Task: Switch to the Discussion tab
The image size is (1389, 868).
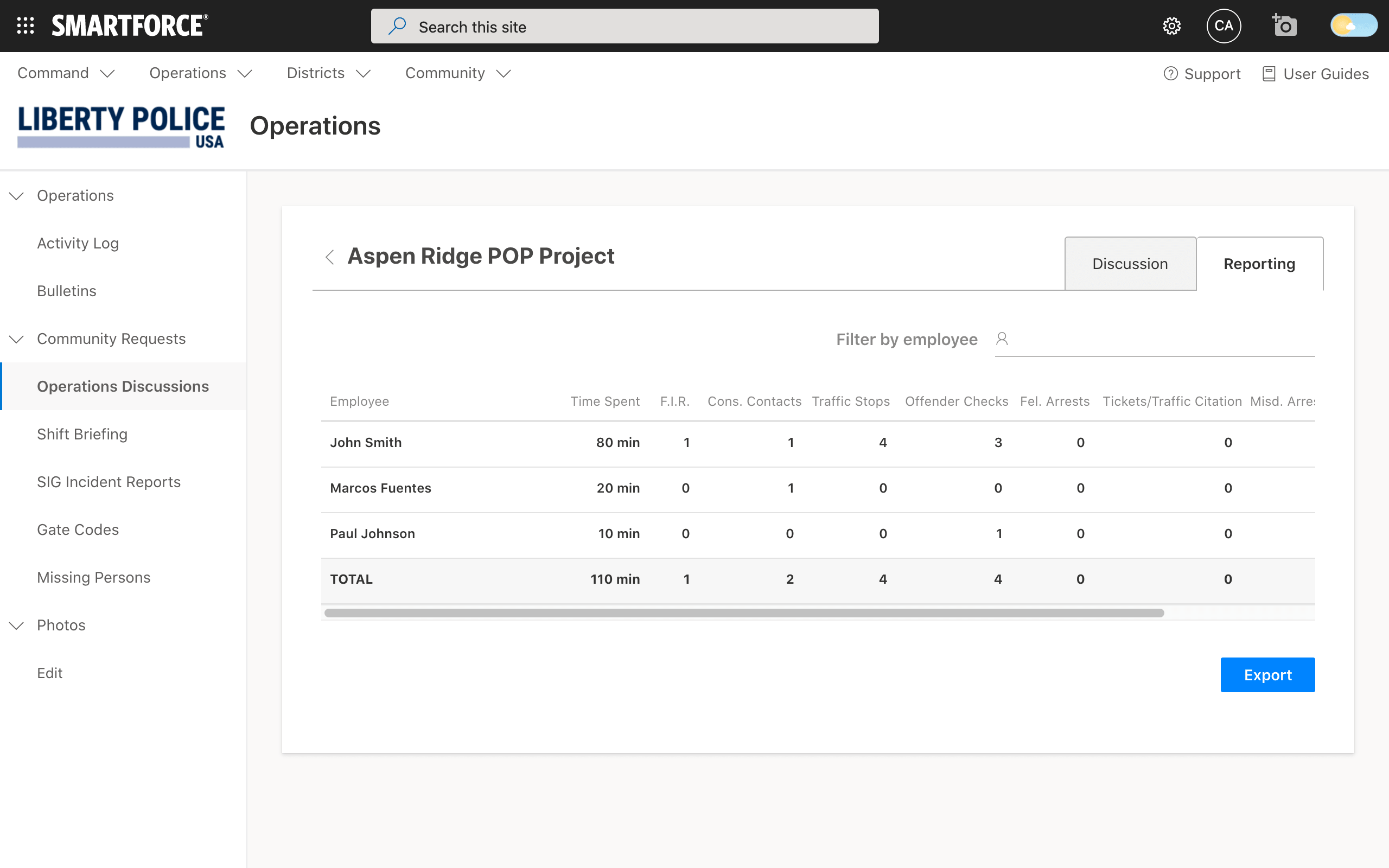Action: point(1130,264)
